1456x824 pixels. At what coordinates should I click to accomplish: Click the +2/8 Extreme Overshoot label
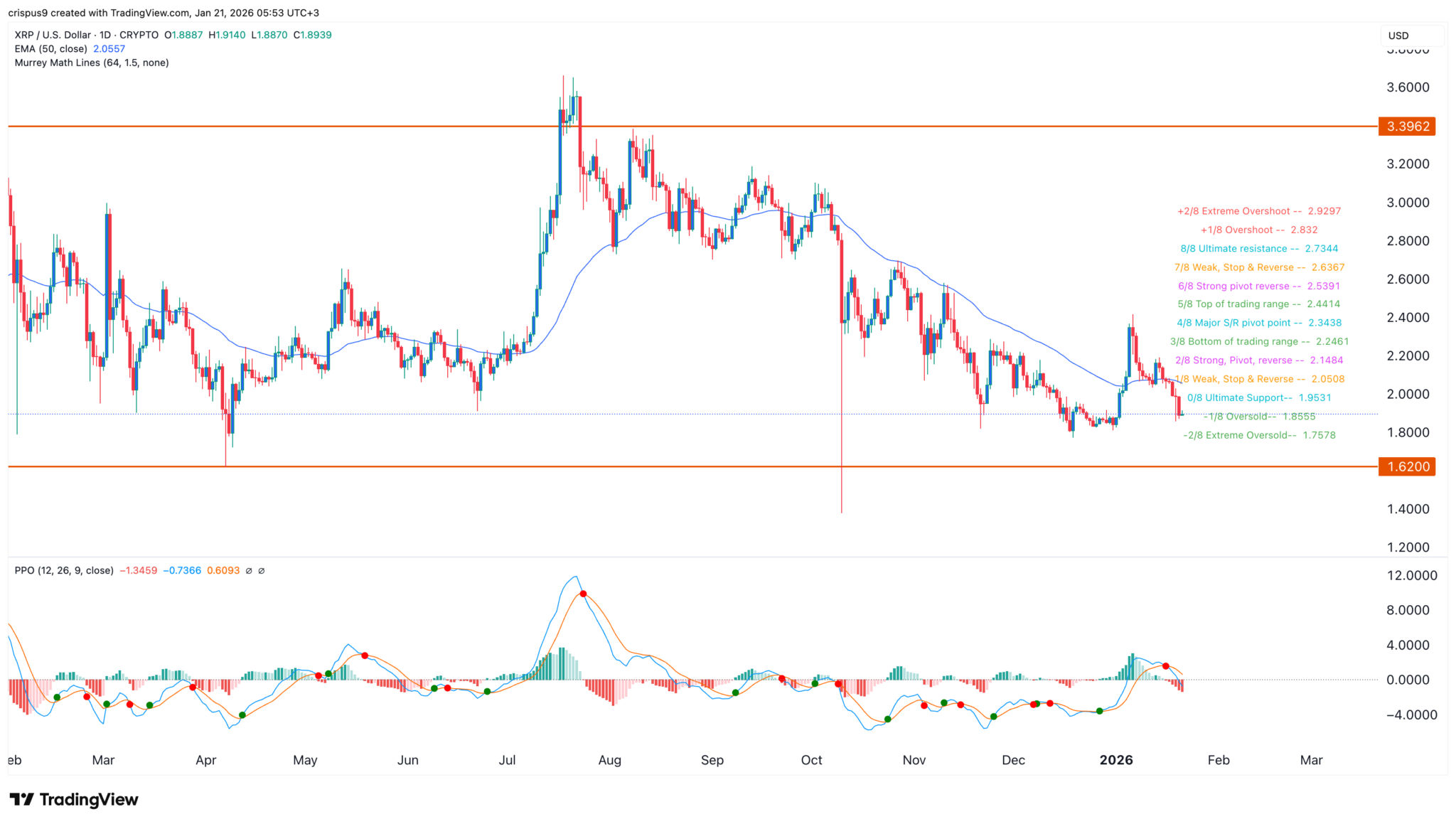pos(1258,211)
